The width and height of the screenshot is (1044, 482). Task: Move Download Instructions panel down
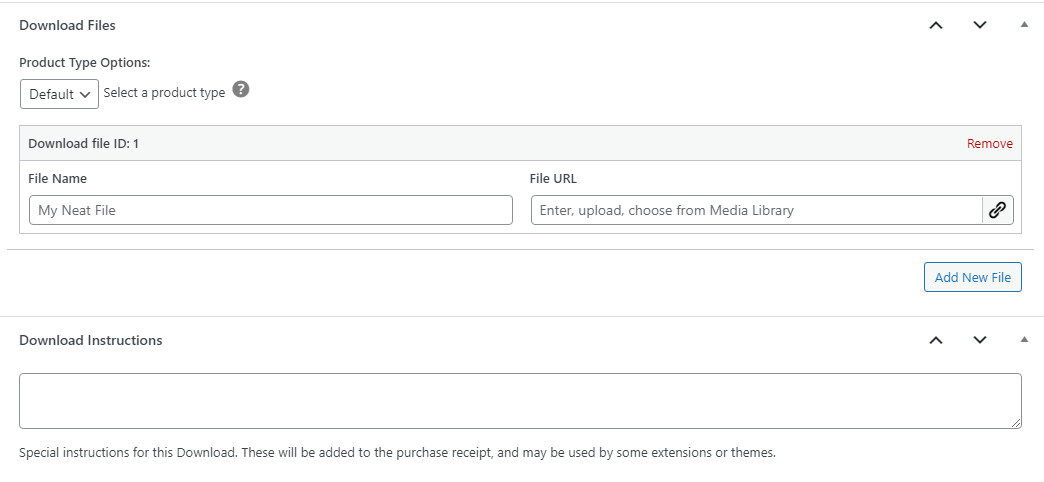coord(979,340)
